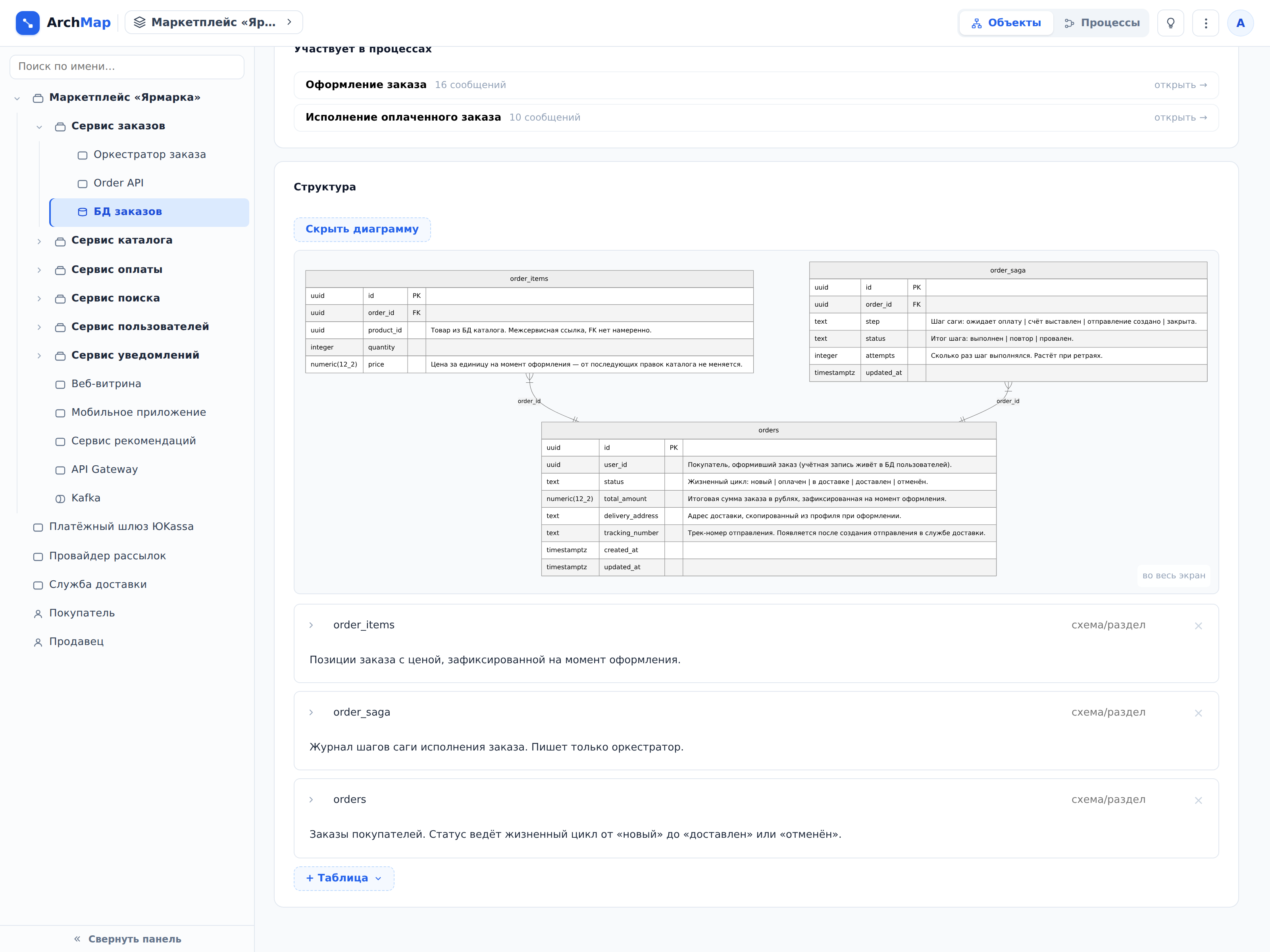Open the + Таблица dropdown

(x=344, y=878)
